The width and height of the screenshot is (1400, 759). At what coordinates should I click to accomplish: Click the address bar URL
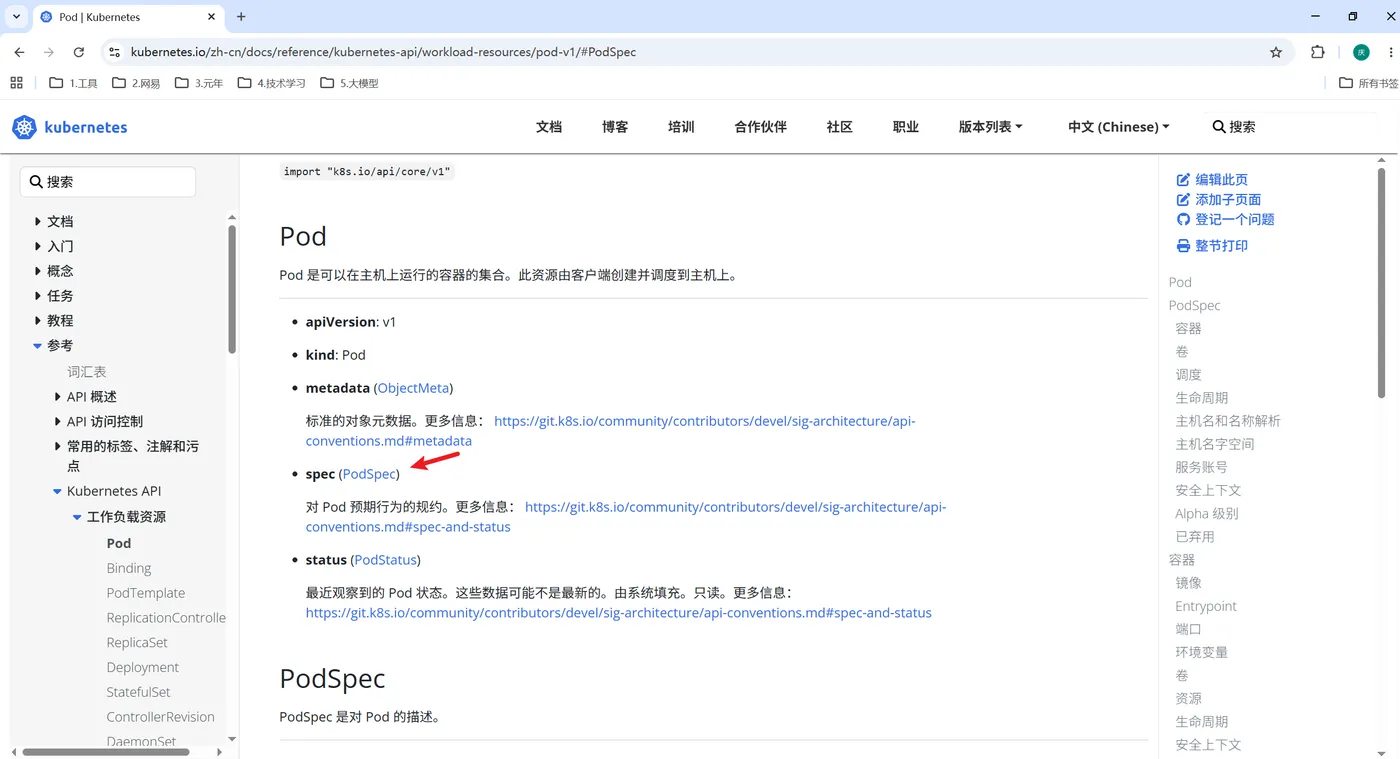tap(383, 52)
